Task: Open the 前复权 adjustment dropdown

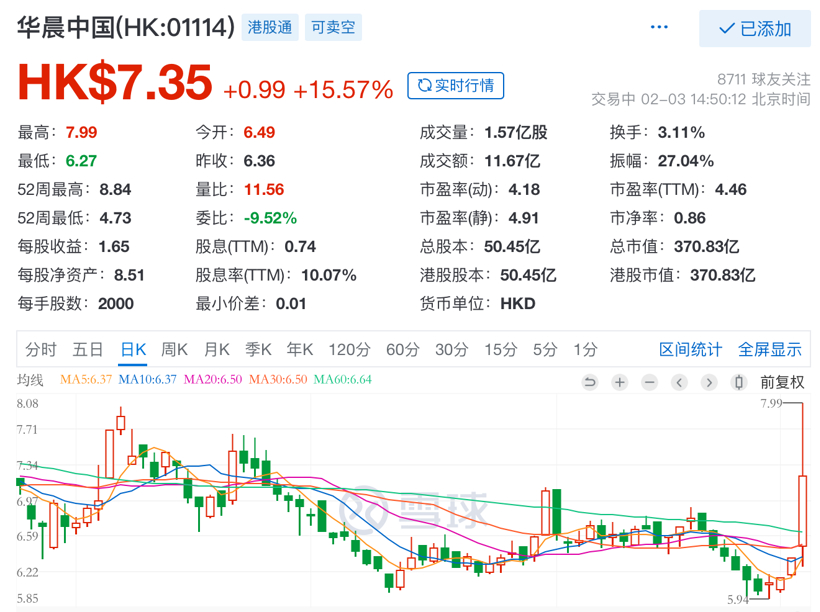Action: pos(781,382)
